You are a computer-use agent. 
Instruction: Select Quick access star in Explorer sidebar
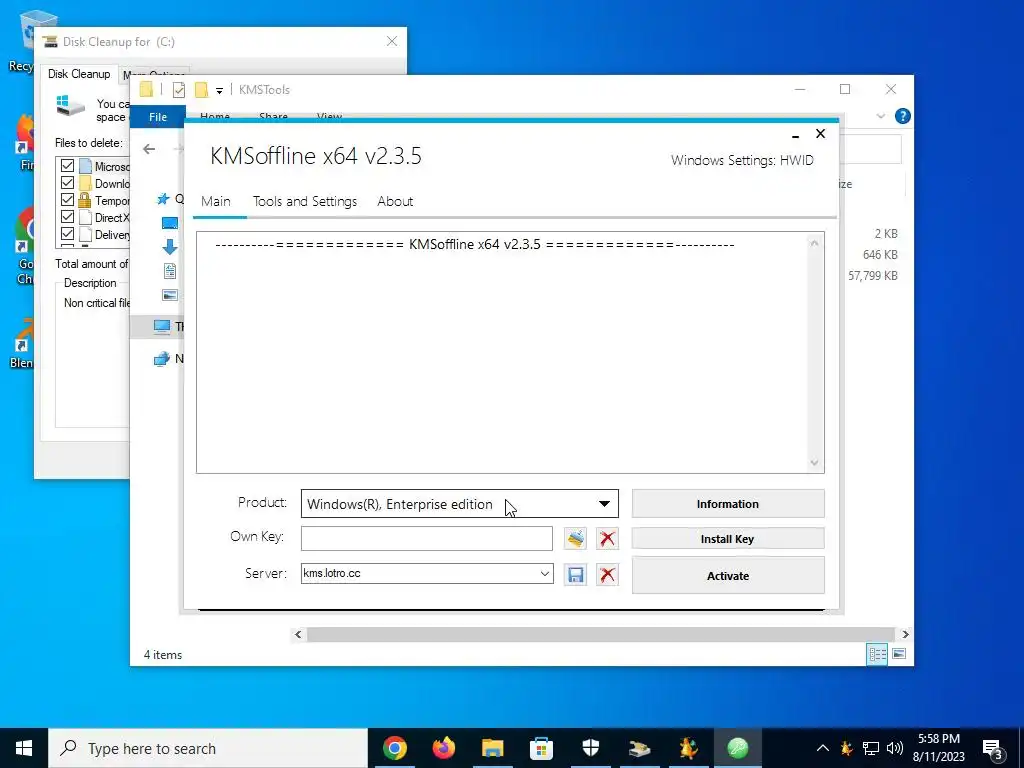(163, 199)
